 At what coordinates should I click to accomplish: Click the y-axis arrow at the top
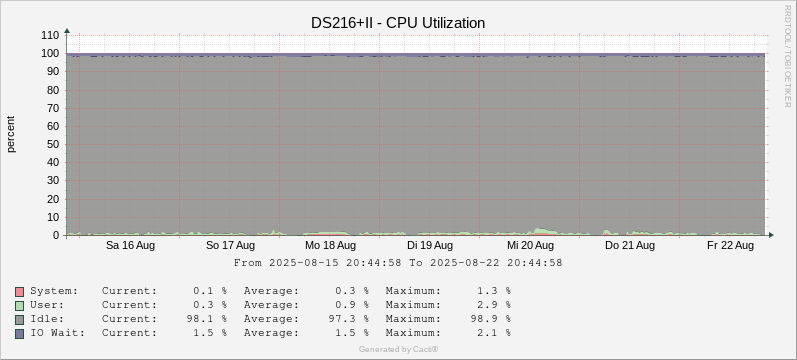[67, 31]
